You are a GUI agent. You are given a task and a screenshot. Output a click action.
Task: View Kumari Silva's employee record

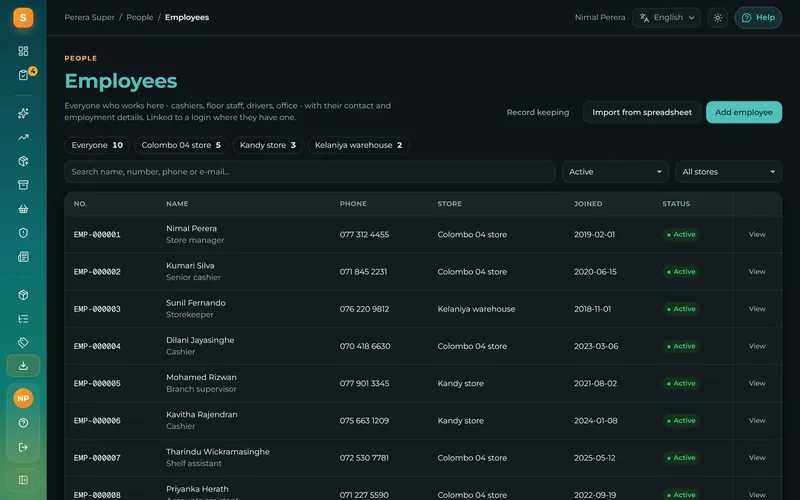[x=757, y=272]
